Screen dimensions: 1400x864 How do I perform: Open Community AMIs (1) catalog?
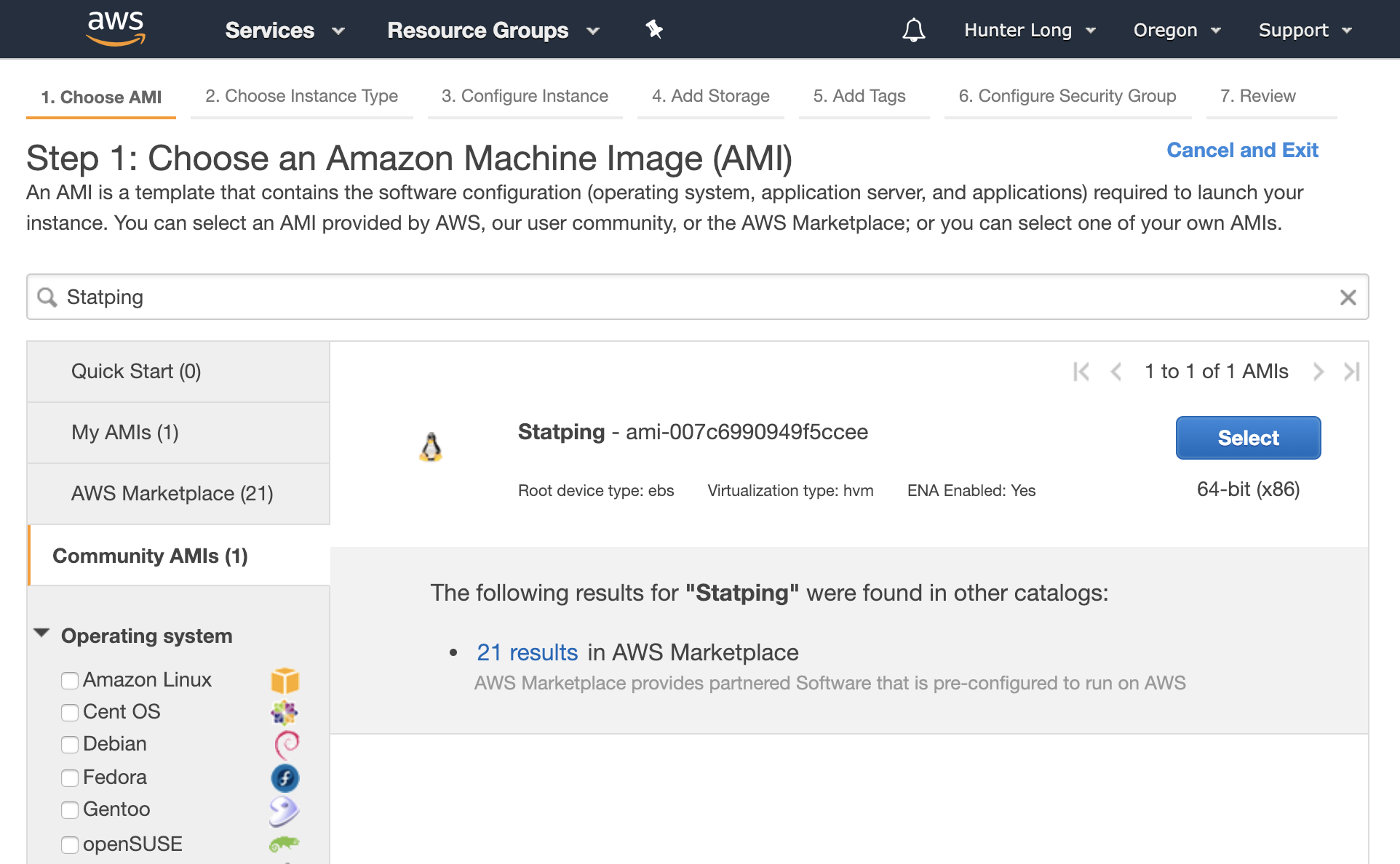click(179, 556)
